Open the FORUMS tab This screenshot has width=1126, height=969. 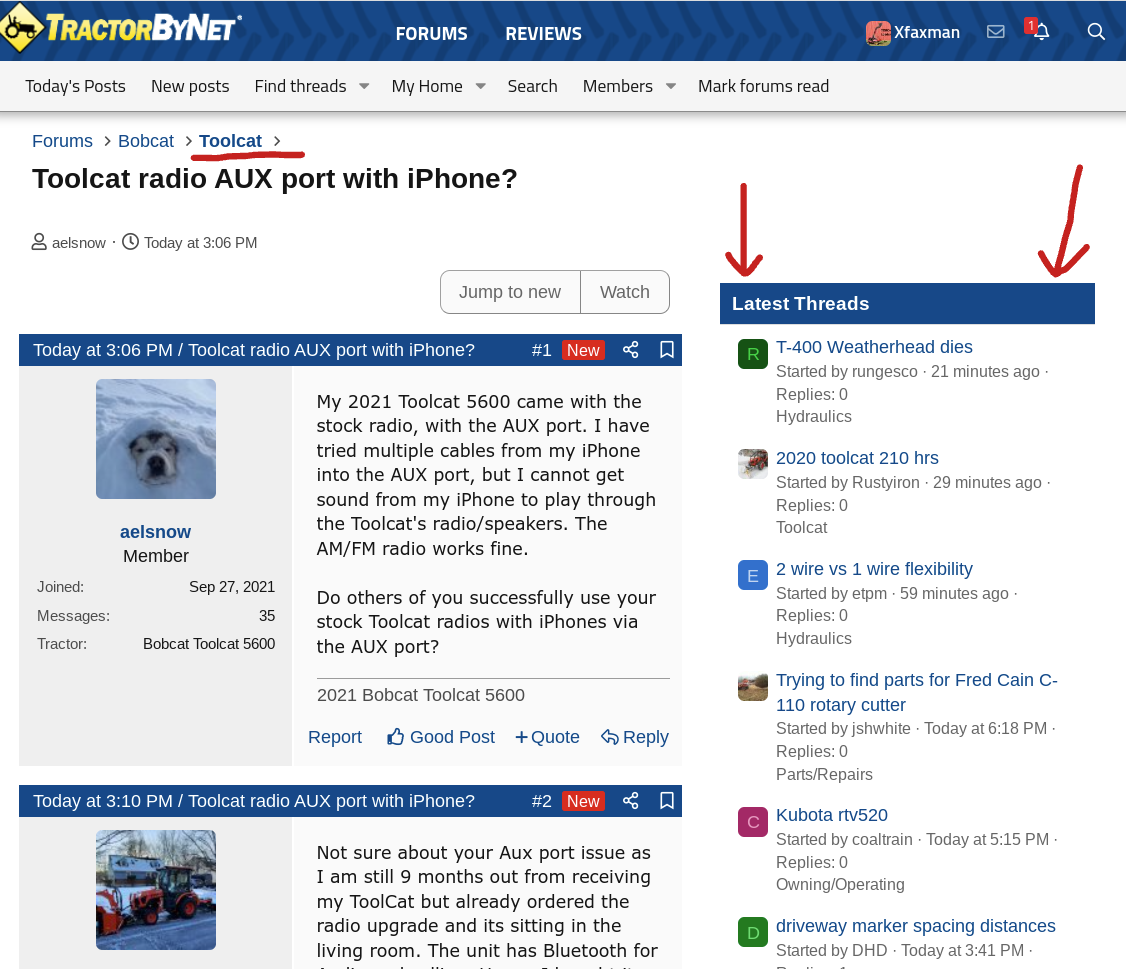click(x=431, y=33)
